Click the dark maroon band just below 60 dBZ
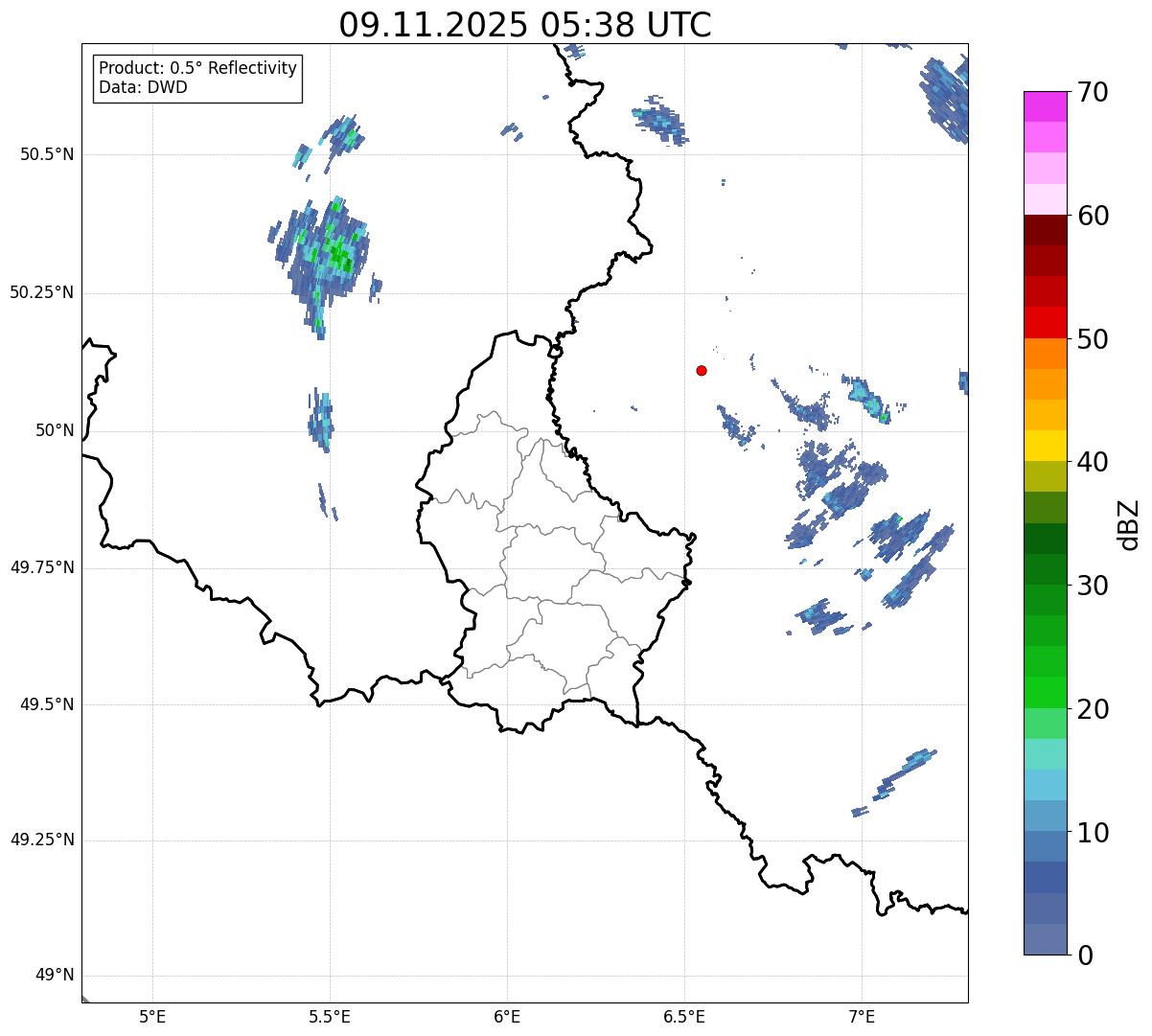This screenshot has width=1152, height=1036. (x=1045, y=230)
